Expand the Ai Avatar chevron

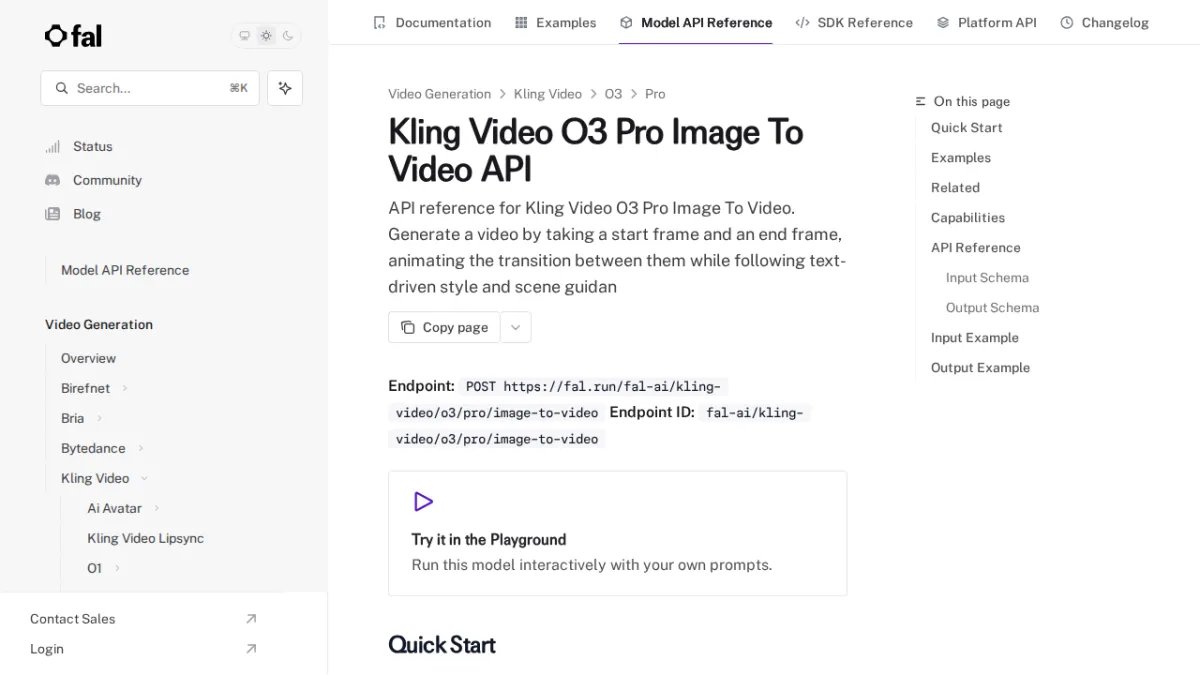[157, 508]
